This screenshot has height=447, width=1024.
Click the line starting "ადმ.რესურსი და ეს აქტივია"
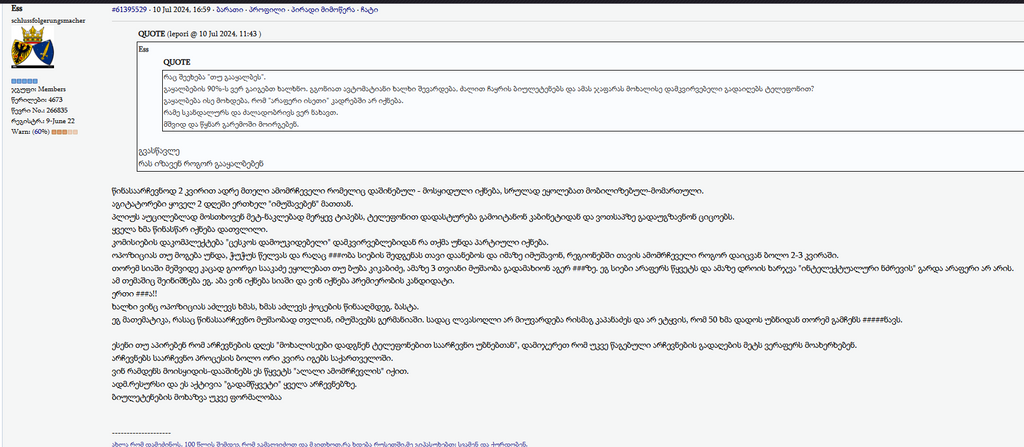click(x=235, y=384)
